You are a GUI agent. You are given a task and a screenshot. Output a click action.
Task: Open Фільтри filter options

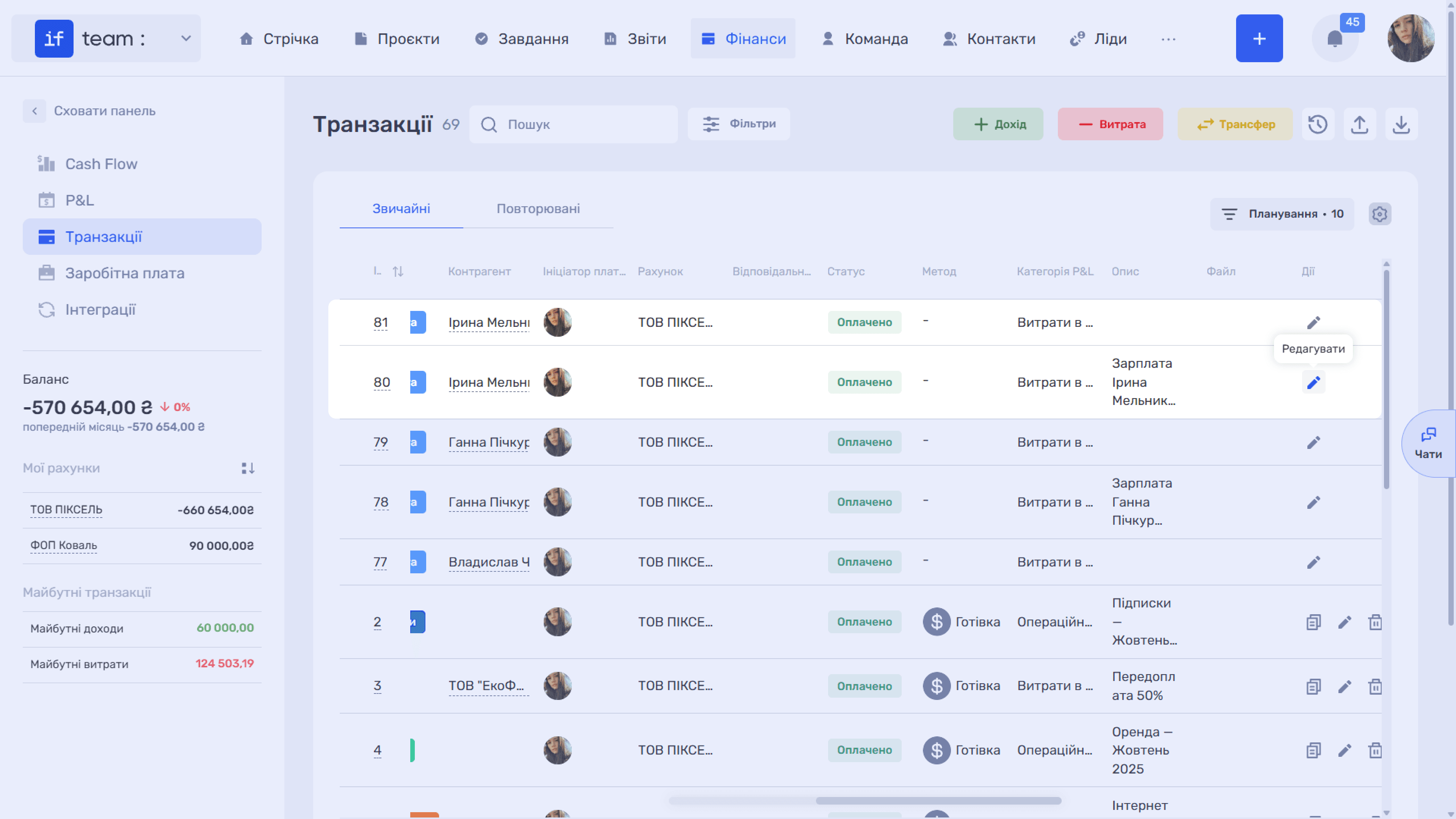(x=739, y=124)
